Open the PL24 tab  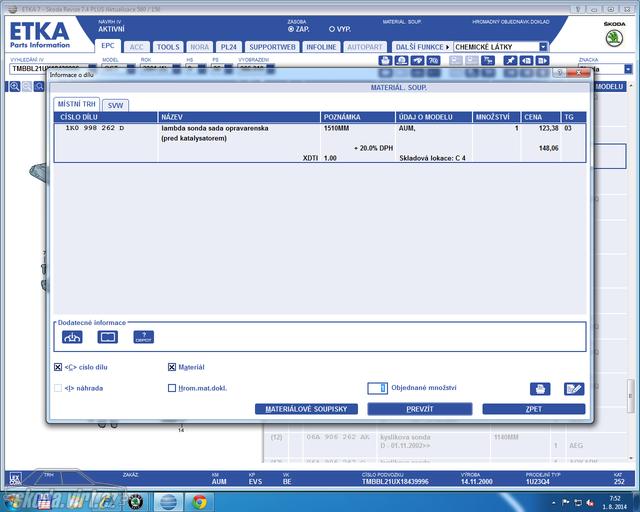pos(229,47)
